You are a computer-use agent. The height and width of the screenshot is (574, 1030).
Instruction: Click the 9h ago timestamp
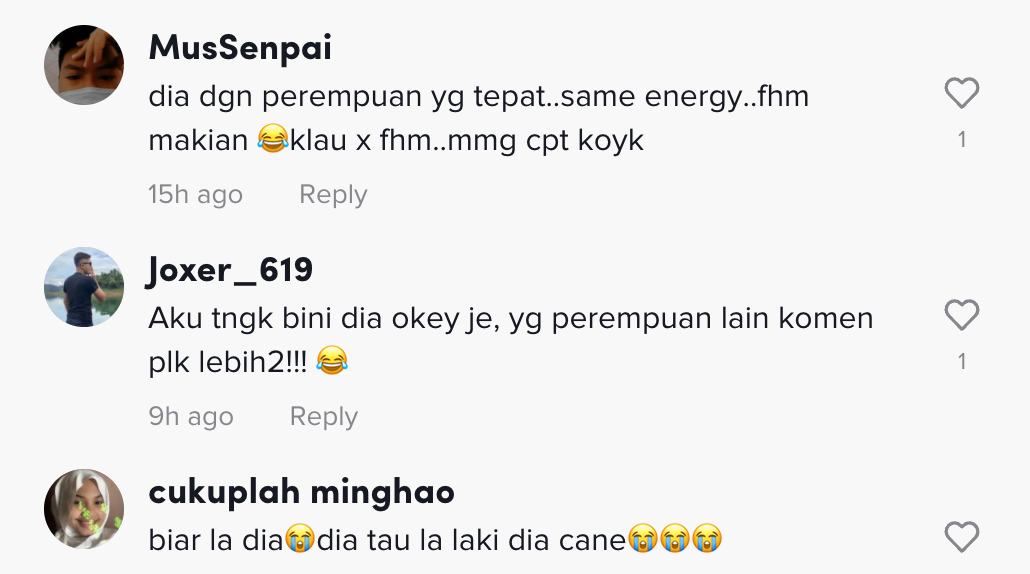coord(190,416)
